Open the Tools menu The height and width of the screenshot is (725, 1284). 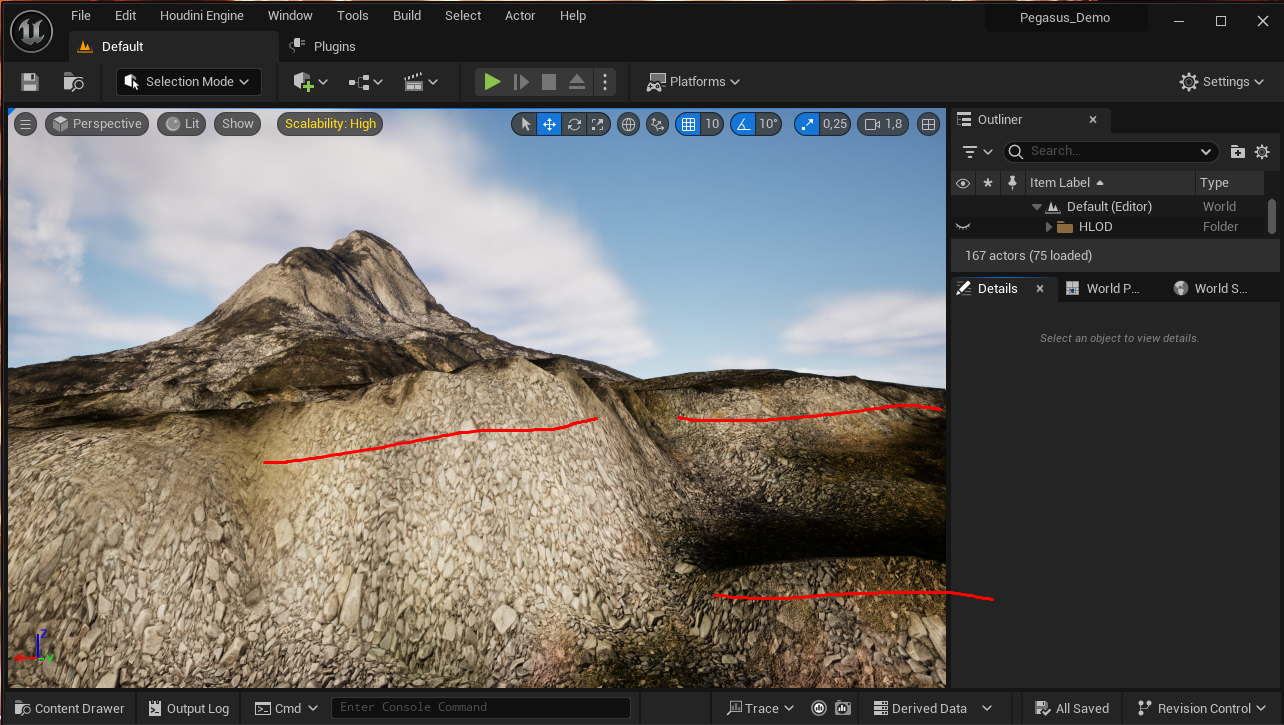[353, 16]
